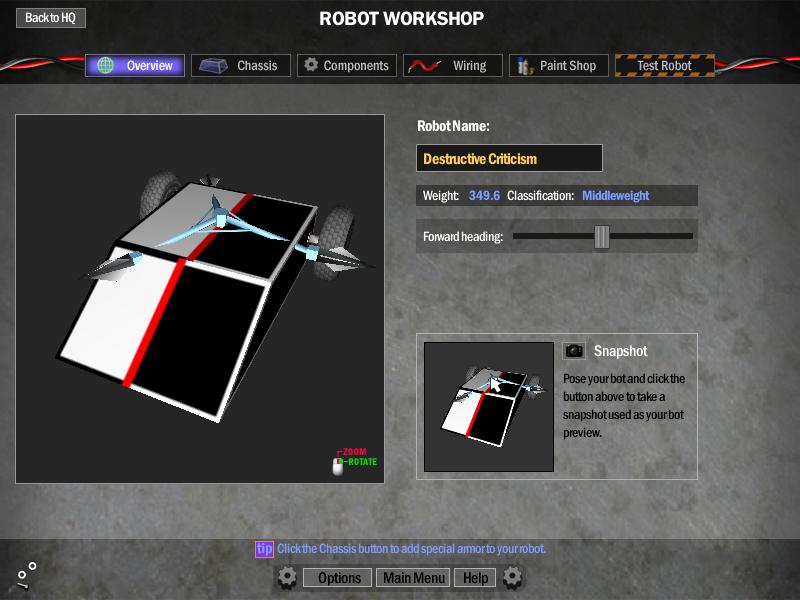The image size is (800, 600).
Task: Launch Test Robot mode
Action: point(665,65)
